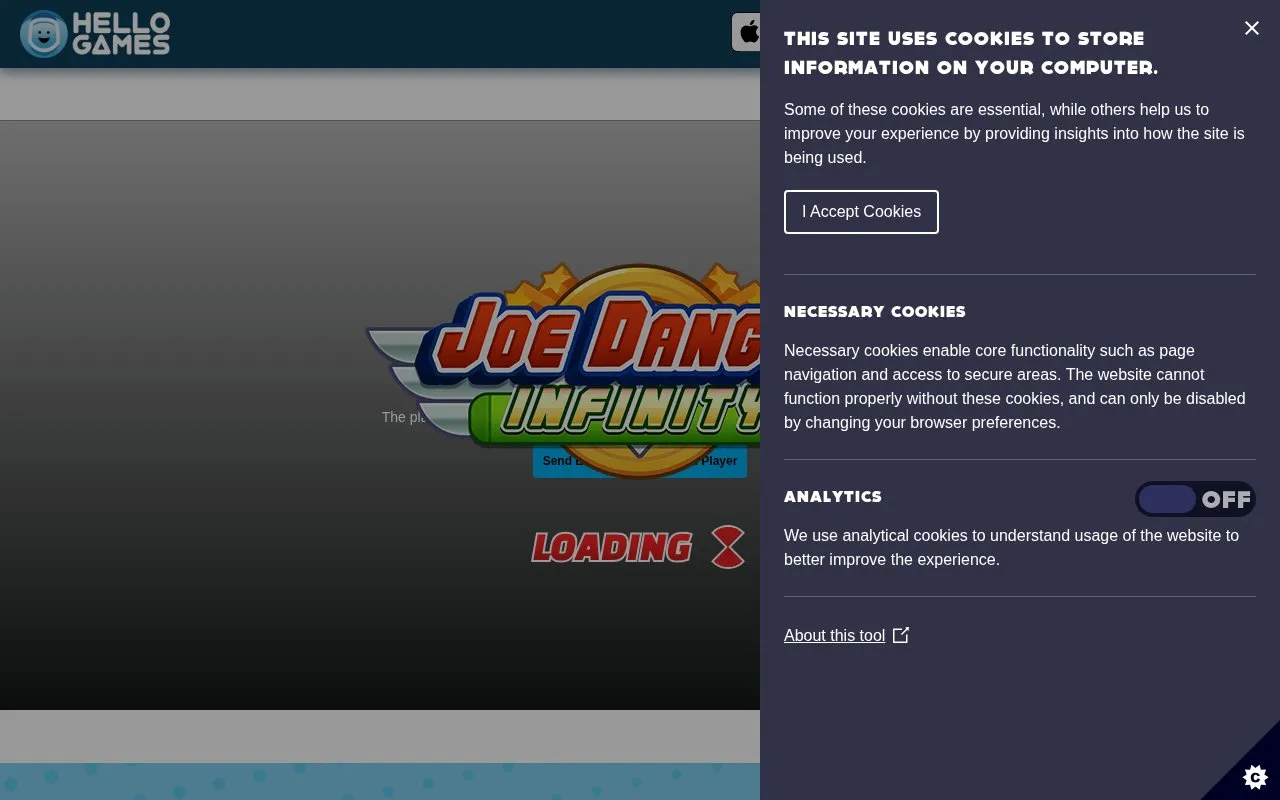
Task: Click the cookie settings gear icon
Action: [x=1255, y=776]
